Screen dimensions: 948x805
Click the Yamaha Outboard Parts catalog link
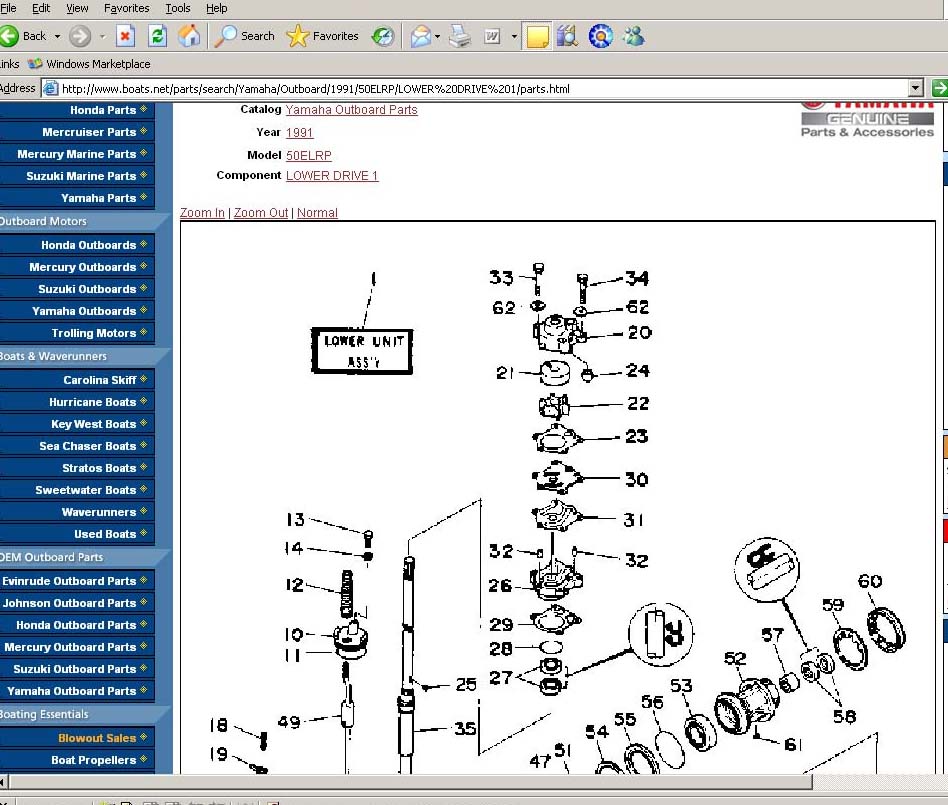pos(351,110)
